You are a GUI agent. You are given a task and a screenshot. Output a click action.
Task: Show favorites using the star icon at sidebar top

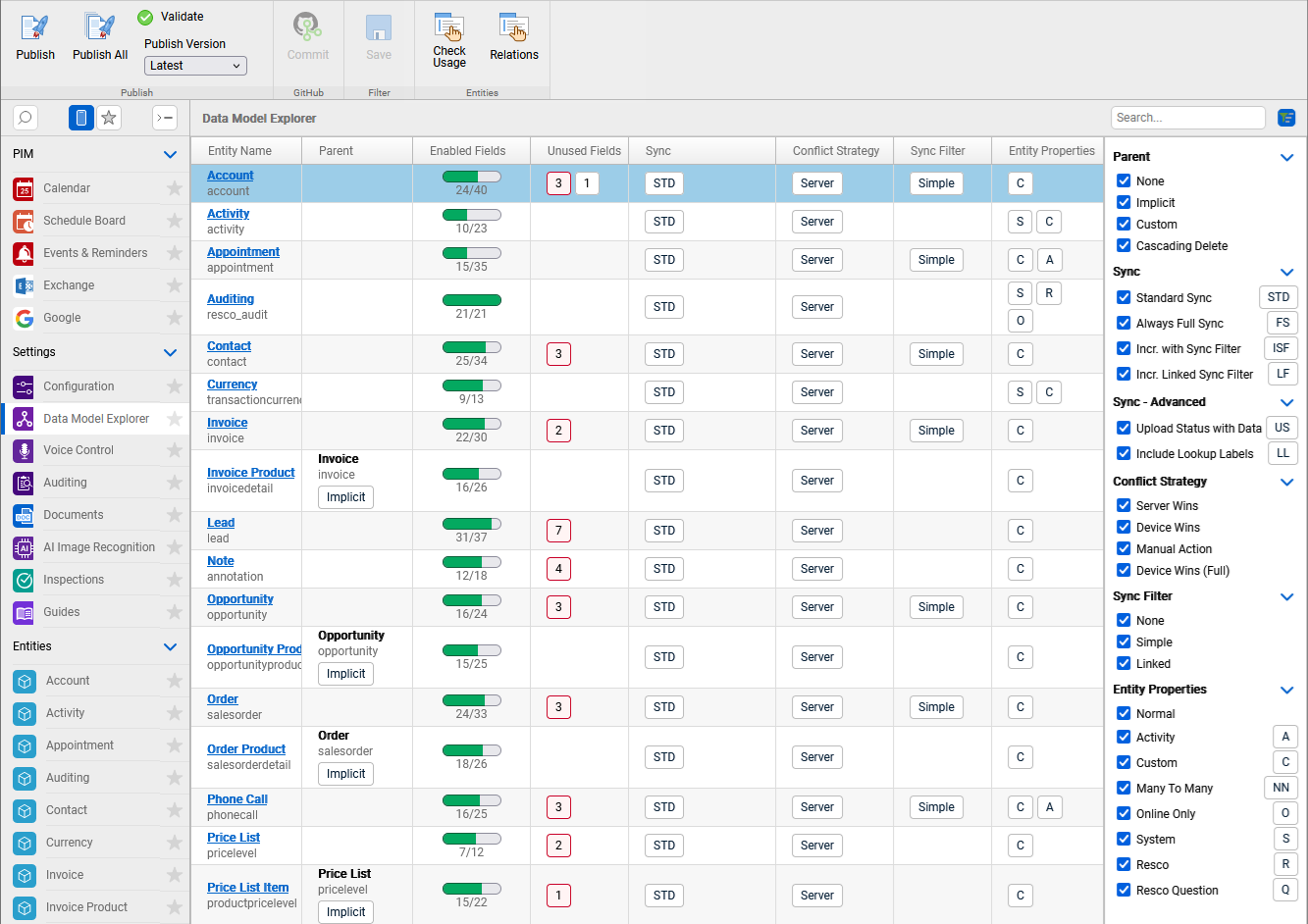pyautogui.click(x=109, y=118)
